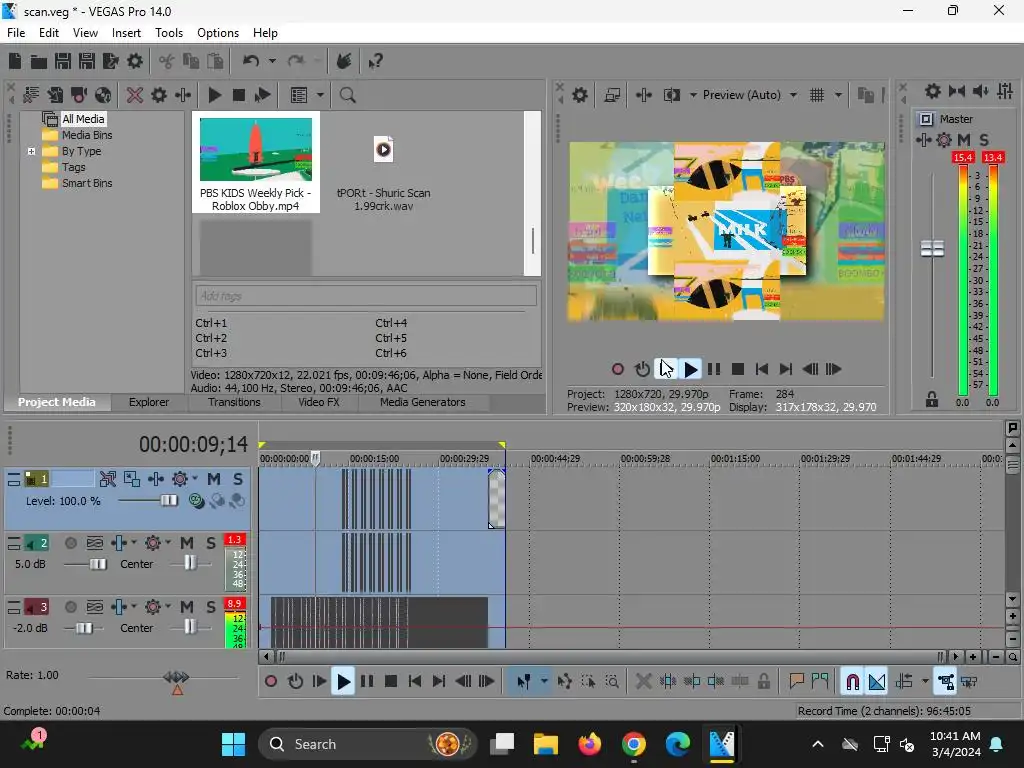
Task: Open the Tools menu
Action: coord(169,33)
